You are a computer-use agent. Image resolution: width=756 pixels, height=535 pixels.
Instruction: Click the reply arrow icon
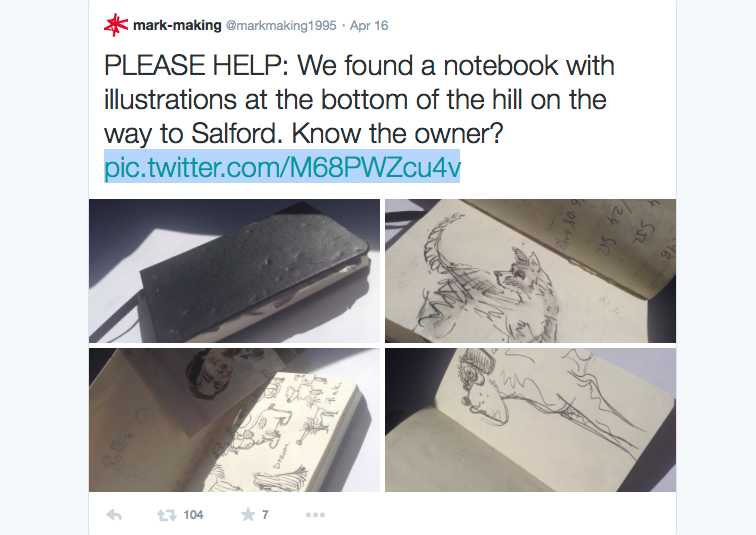tap(114, 515)
